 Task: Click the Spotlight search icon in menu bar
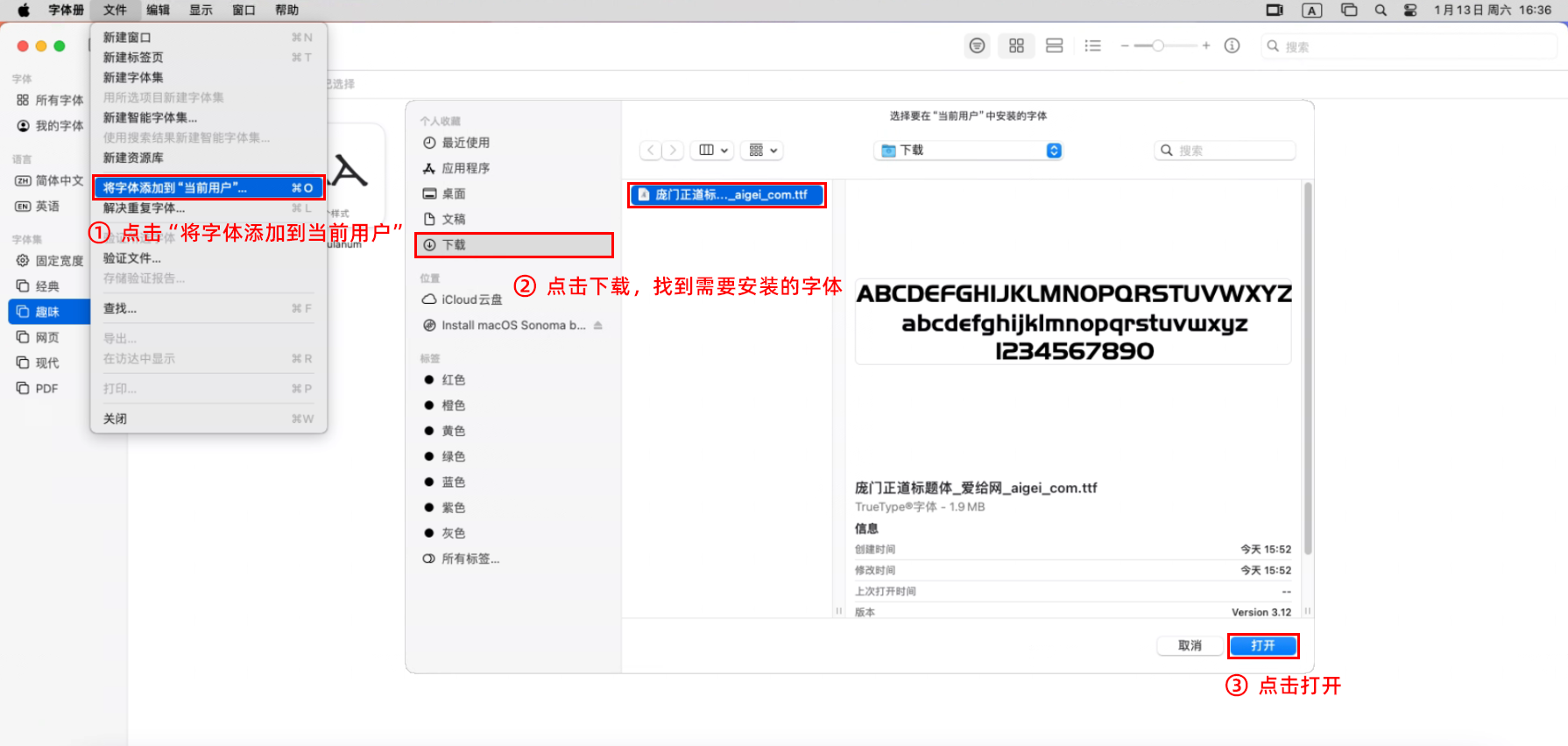tap(1381, 11)
